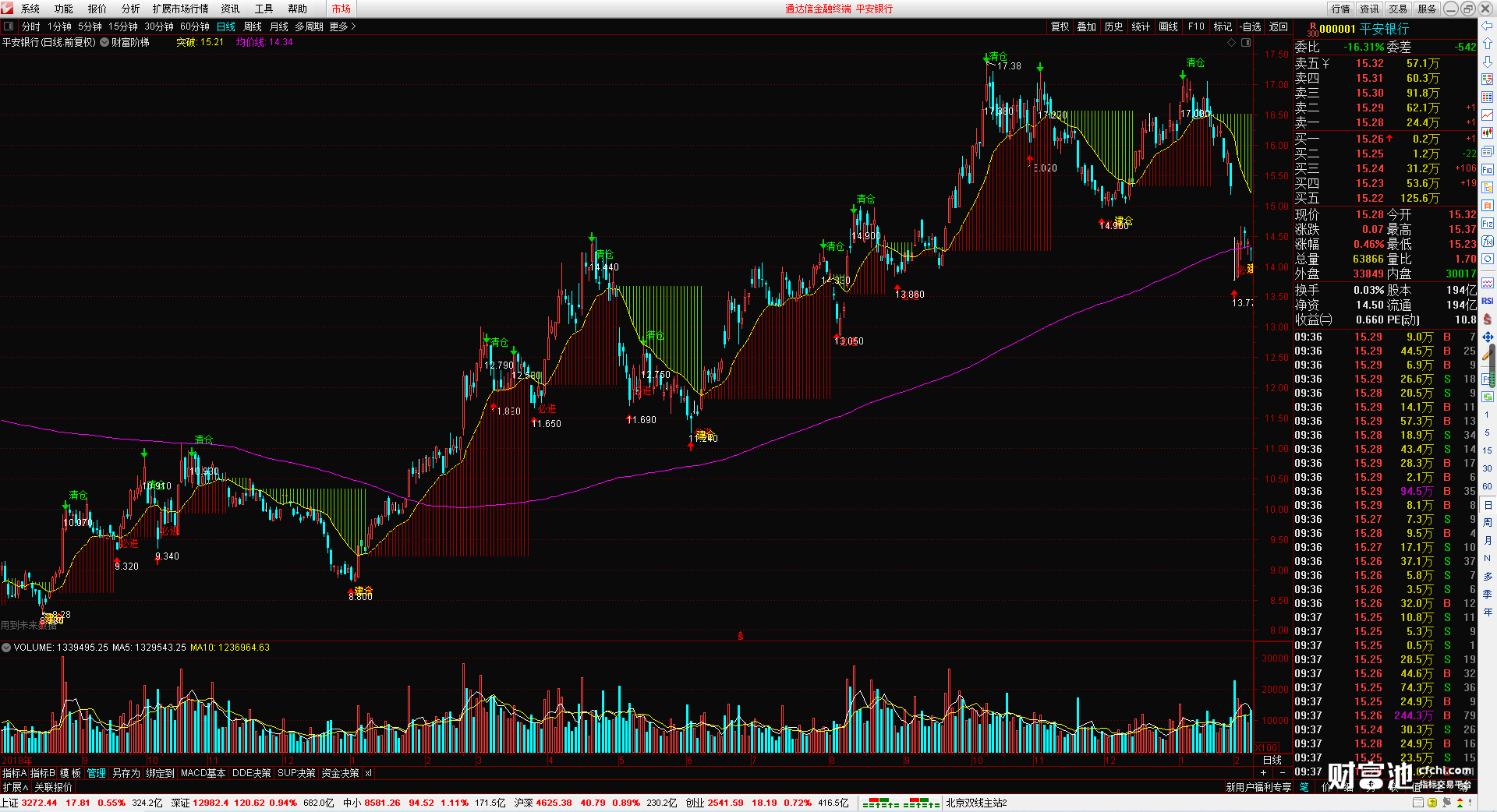Viewport: 1497px width, 812px height.
Task: Open the 复权 adjustment dropdown
Action: click(1060, 26)
